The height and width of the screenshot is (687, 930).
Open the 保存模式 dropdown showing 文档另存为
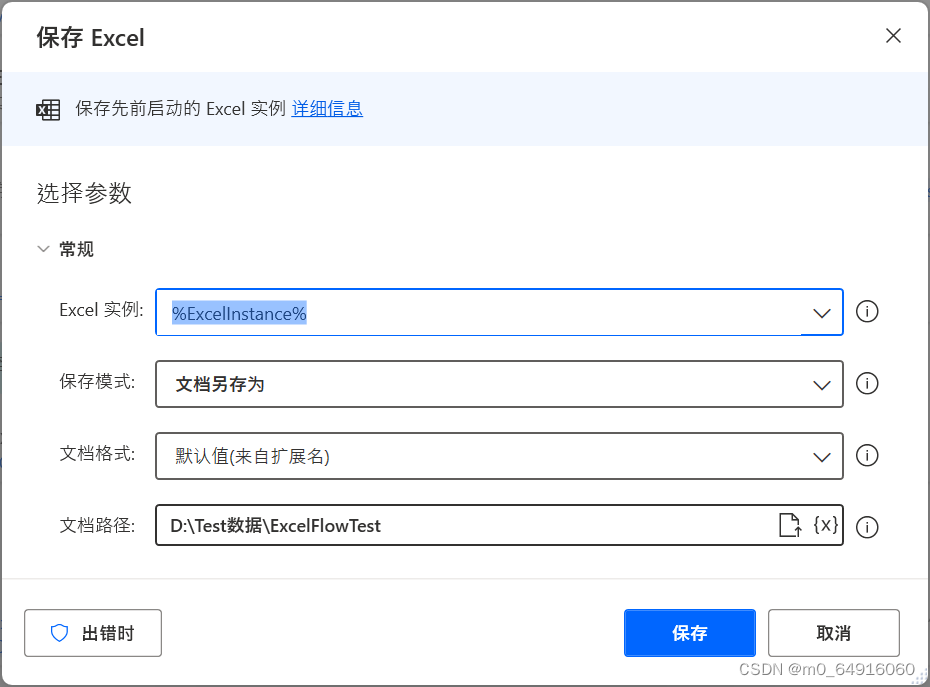coord(821,384)
